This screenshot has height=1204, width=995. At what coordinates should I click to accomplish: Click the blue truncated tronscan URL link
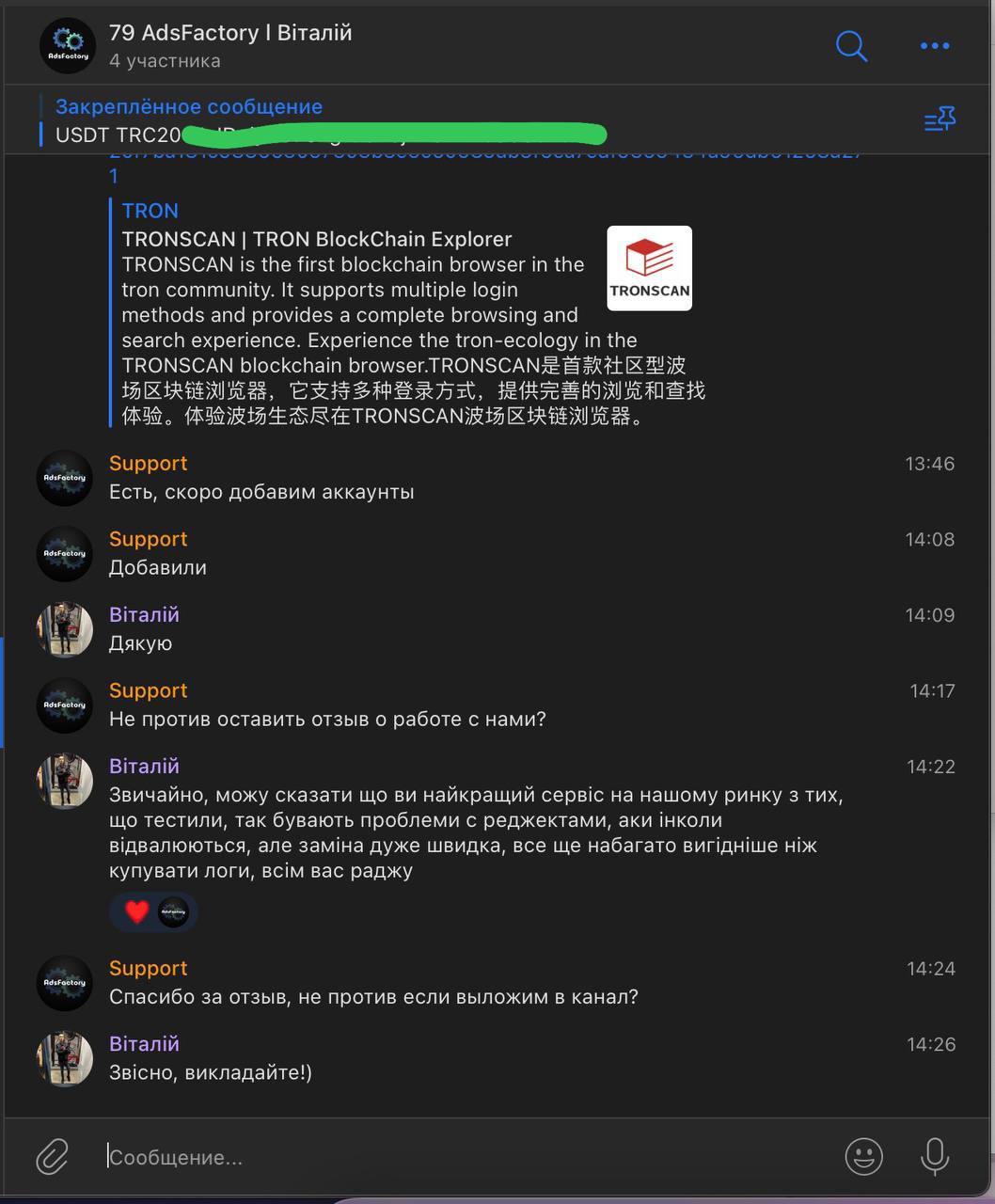[485, 163]
